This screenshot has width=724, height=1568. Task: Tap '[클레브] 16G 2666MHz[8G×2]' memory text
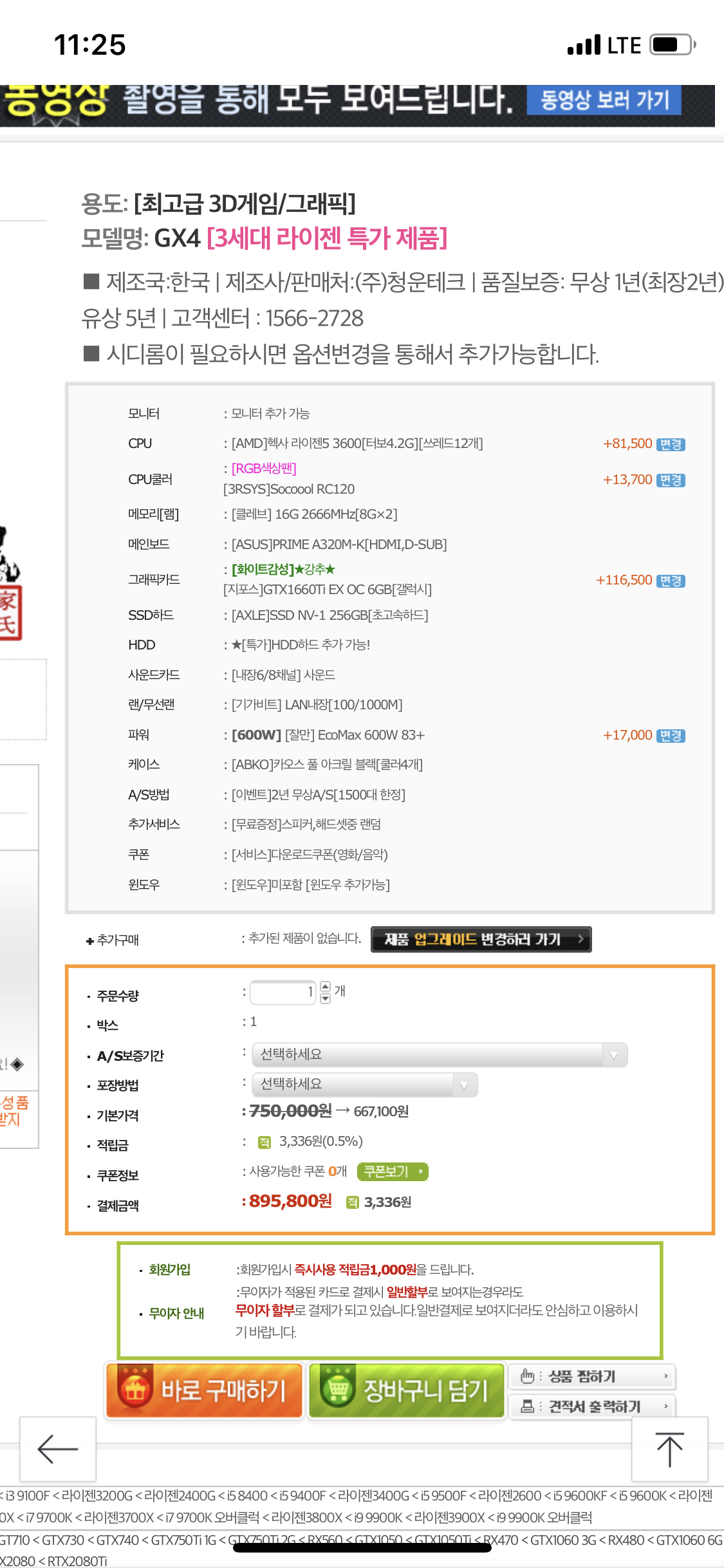click(x=314, y=514)
